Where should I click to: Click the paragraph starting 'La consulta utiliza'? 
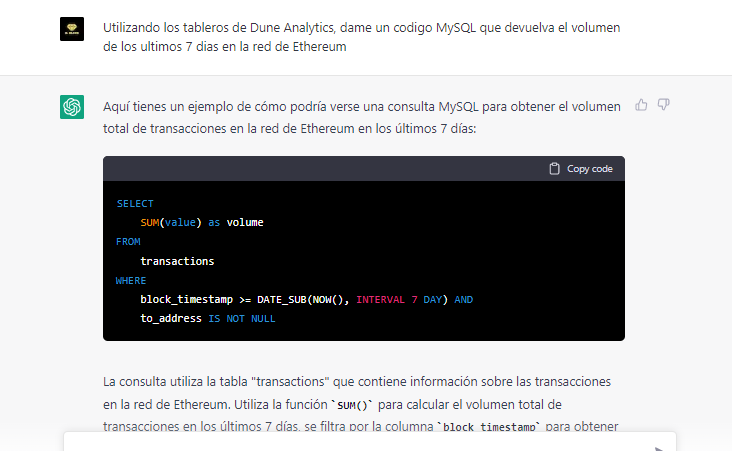tap(360, 404)
